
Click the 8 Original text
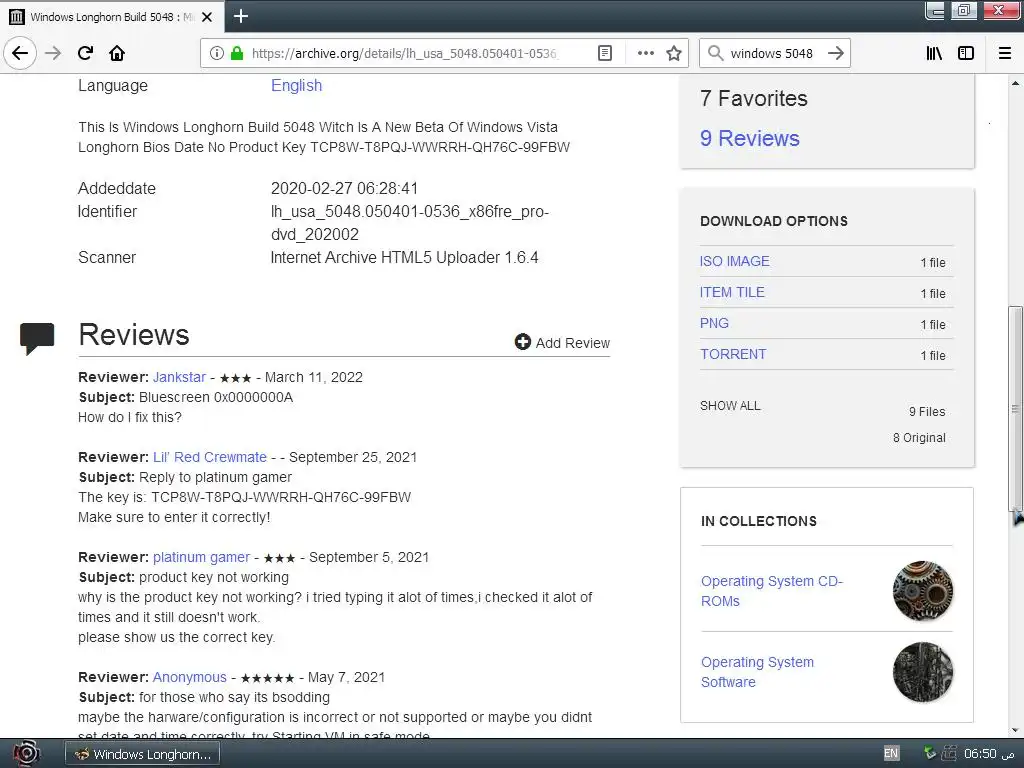pyautogui.click(x=920, y=438)
